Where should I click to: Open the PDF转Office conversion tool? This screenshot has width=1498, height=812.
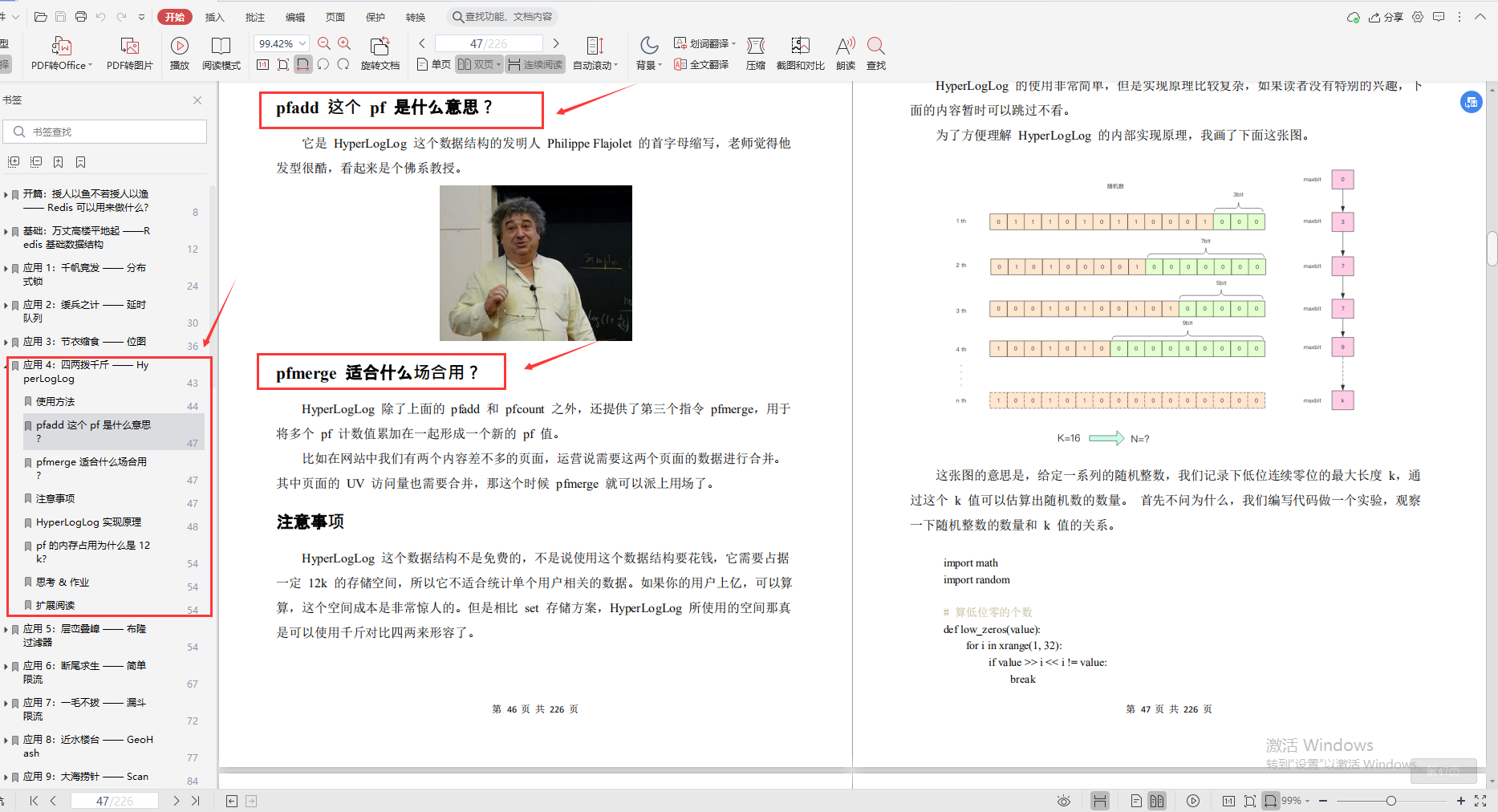pyautogui.click(x=61, y=53)
